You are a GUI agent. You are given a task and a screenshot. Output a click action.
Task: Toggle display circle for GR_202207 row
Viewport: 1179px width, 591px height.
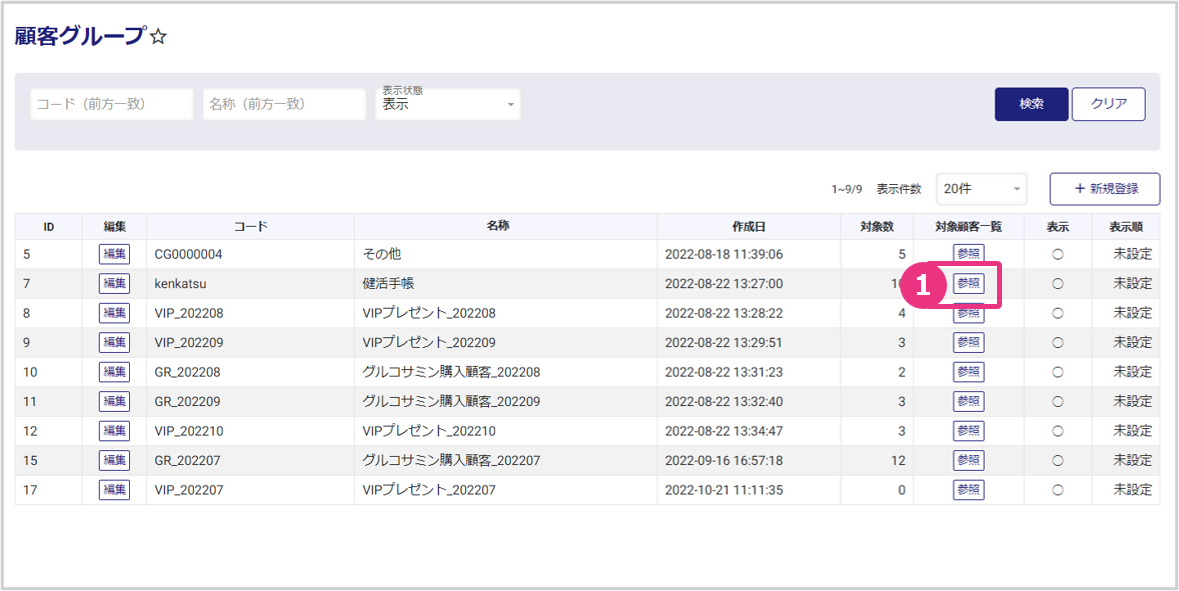pos(1057,461)
